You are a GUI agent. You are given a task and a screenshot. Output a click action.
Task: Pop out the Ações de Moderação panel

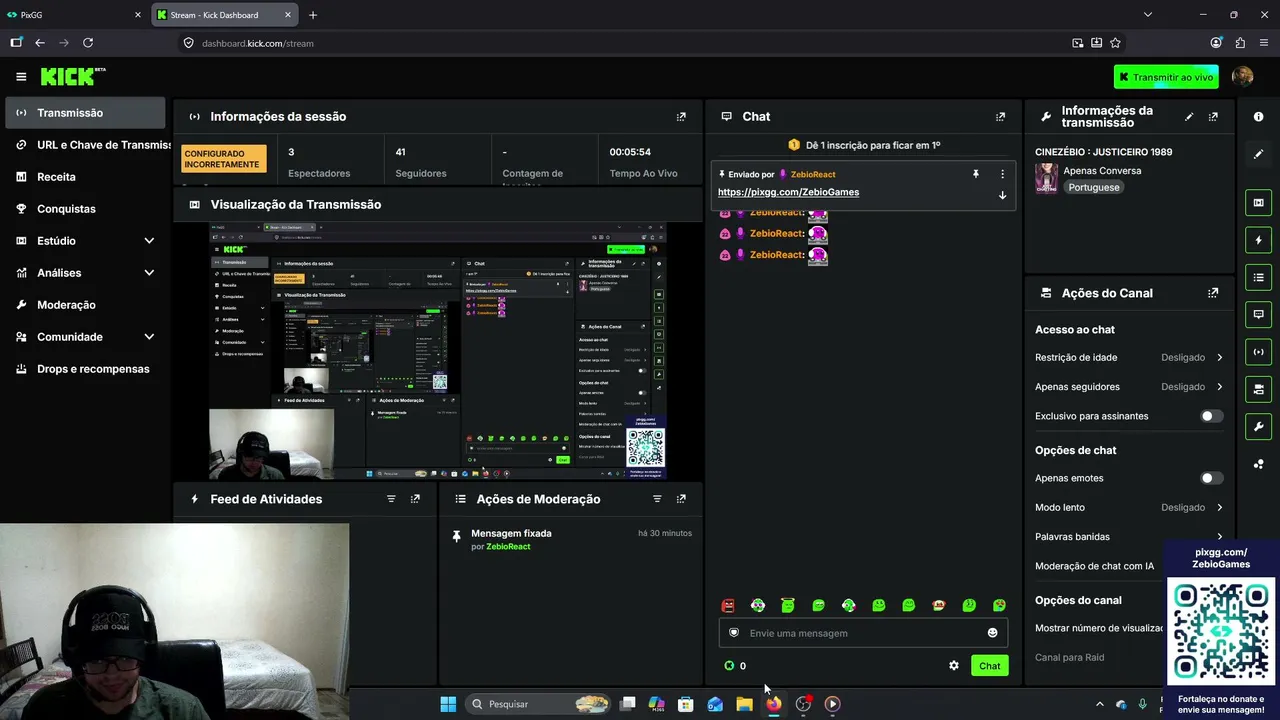click(x=681, y=499)
